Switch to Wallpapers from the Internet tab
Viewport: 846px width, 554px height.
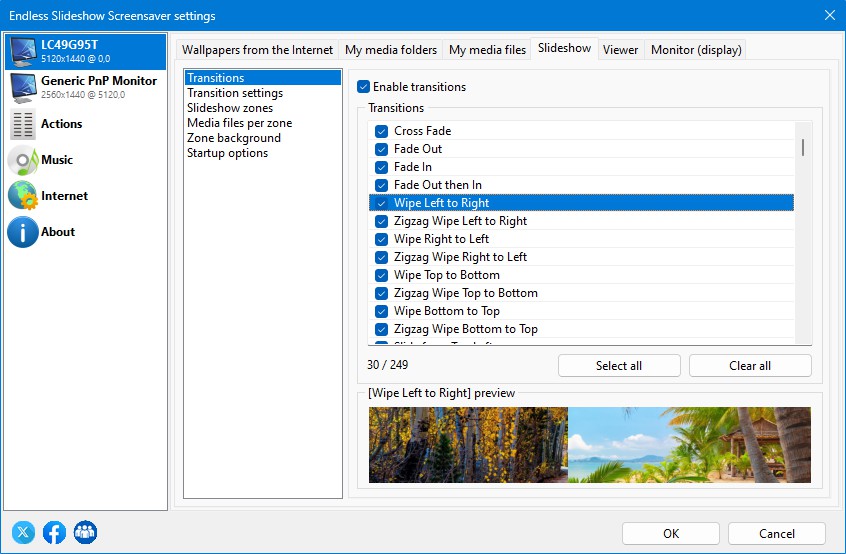click(x=257, y=50)
